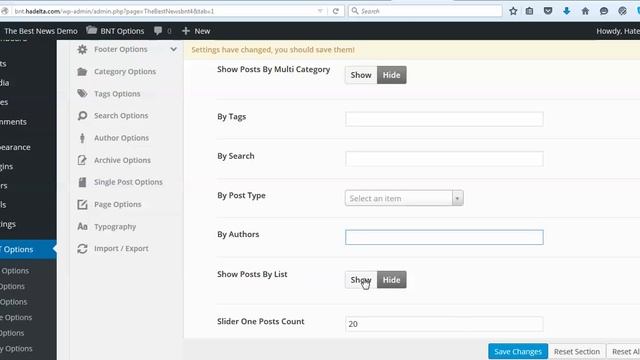This screenshot has width=640, height=360.
Task: Open the Category Options section
Action: coord(126,71)
